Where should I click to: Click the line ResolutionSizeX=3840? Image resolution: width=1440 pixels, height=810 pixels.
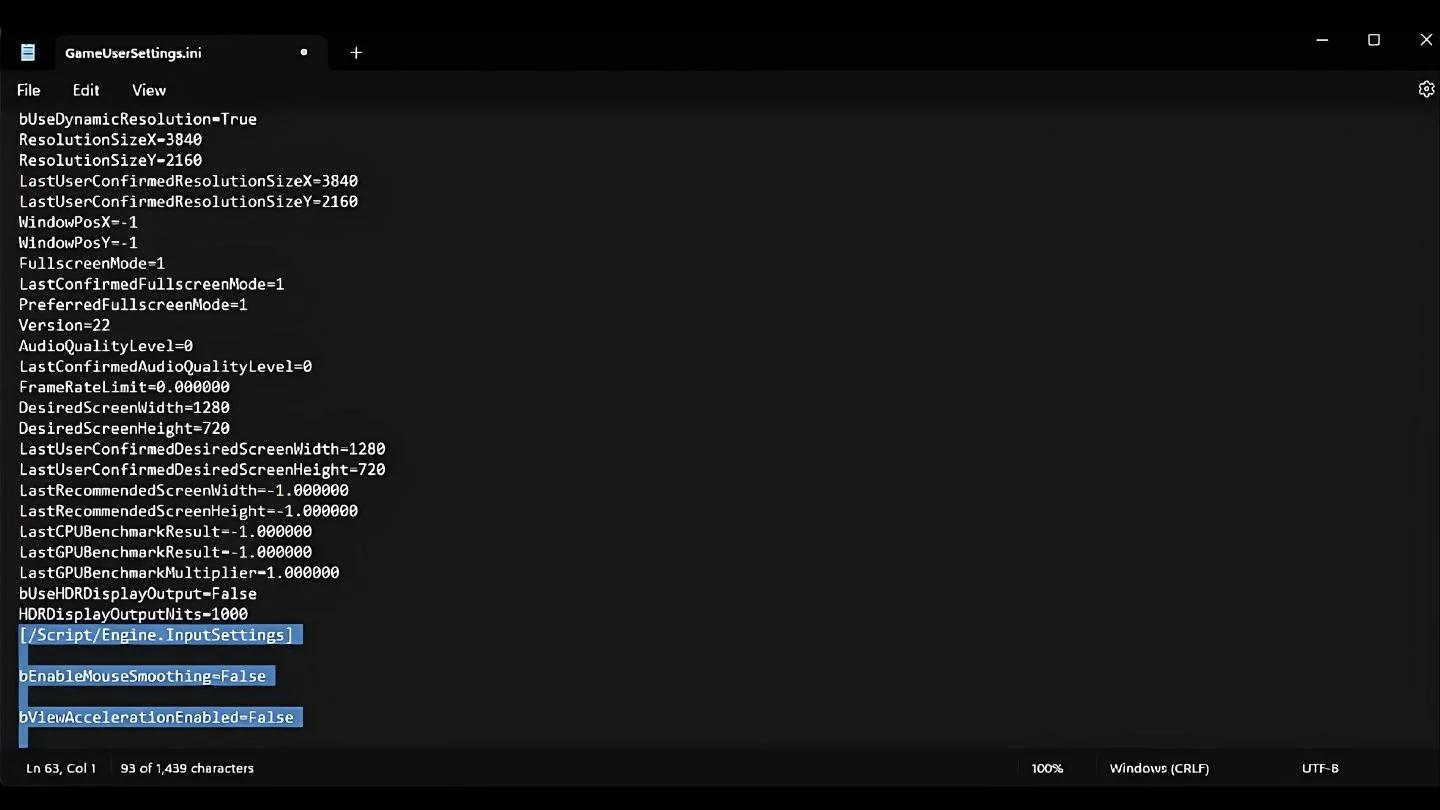pos(110,140)
